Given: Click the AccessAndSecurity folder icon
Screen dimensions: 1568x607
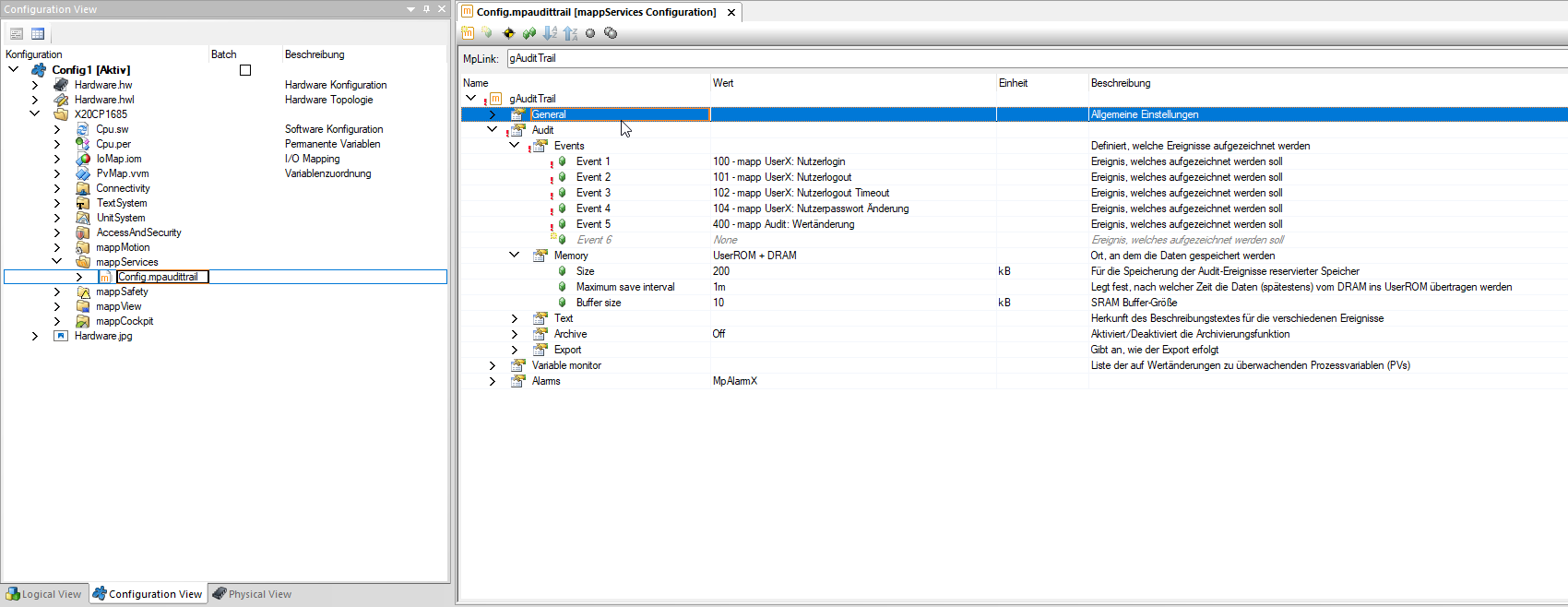Looking at the screenshot, I should point(83,232).
